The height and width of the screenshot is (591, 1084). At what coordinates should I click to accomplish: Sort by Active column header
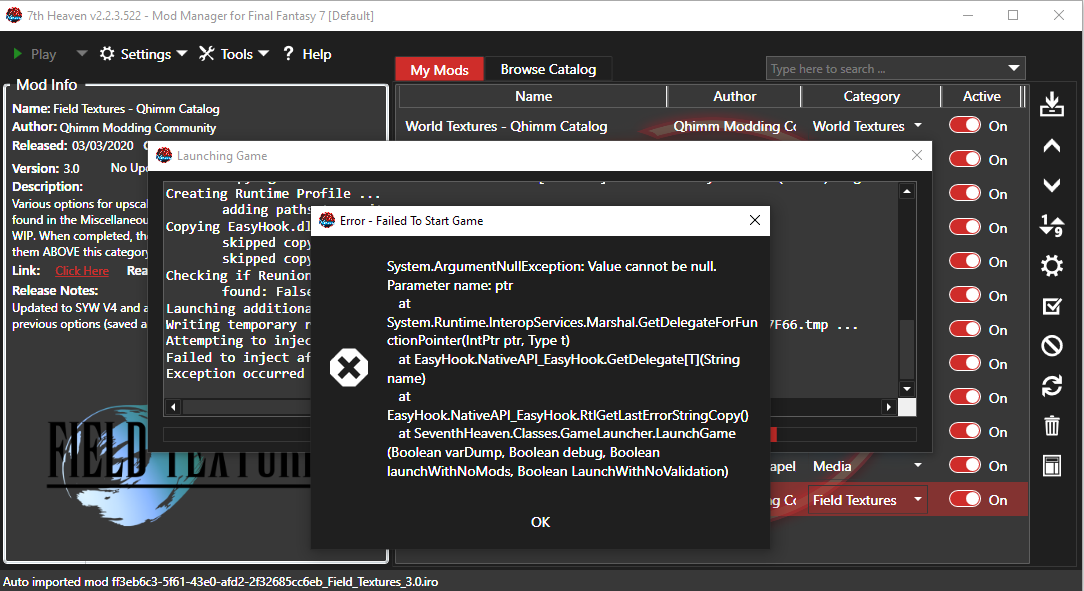(982, 96)
